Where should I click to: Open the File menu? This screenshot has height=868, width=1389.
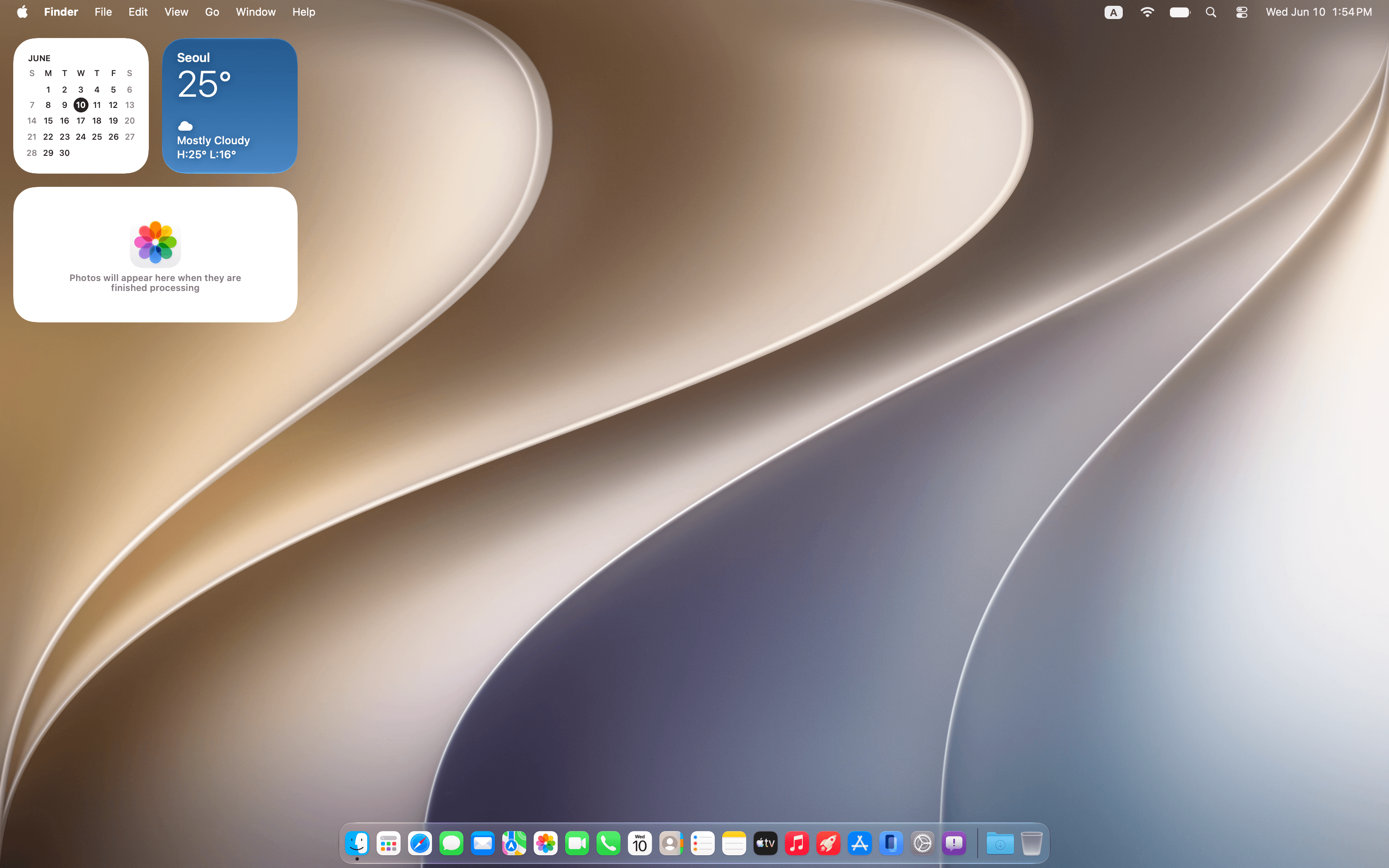[103, 12]
